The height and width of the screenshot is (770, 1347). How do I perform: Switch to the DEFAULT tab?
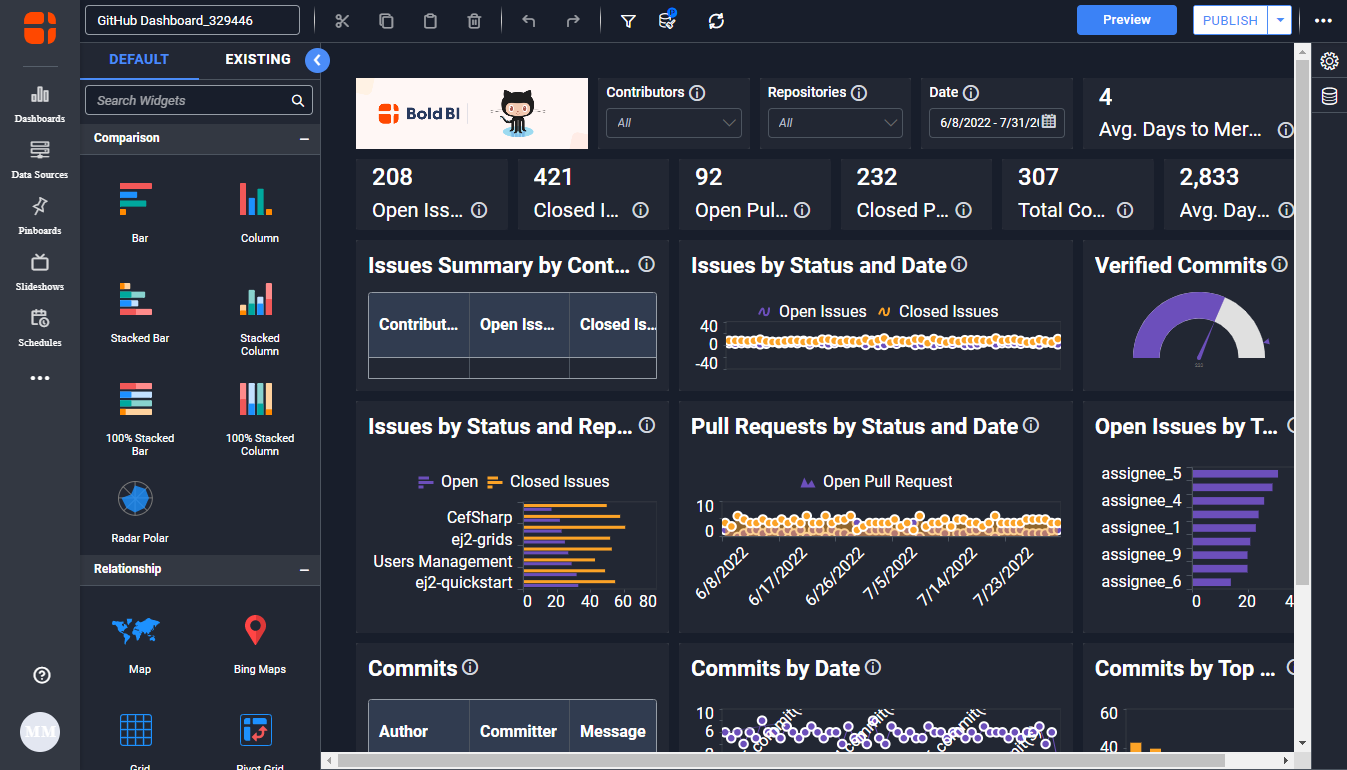pyautogui.click(x=139, y=60)
